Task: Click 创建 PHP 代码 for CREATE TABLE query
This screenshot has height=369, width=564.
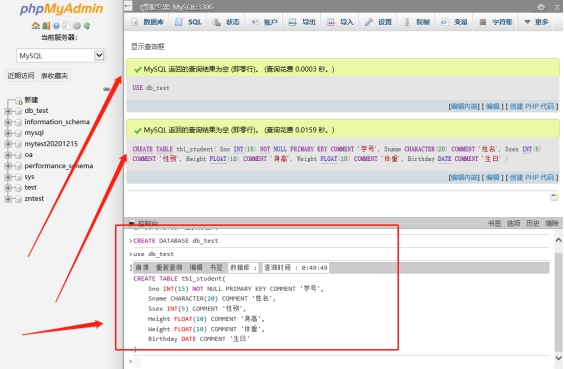Action: click(532, 177)
